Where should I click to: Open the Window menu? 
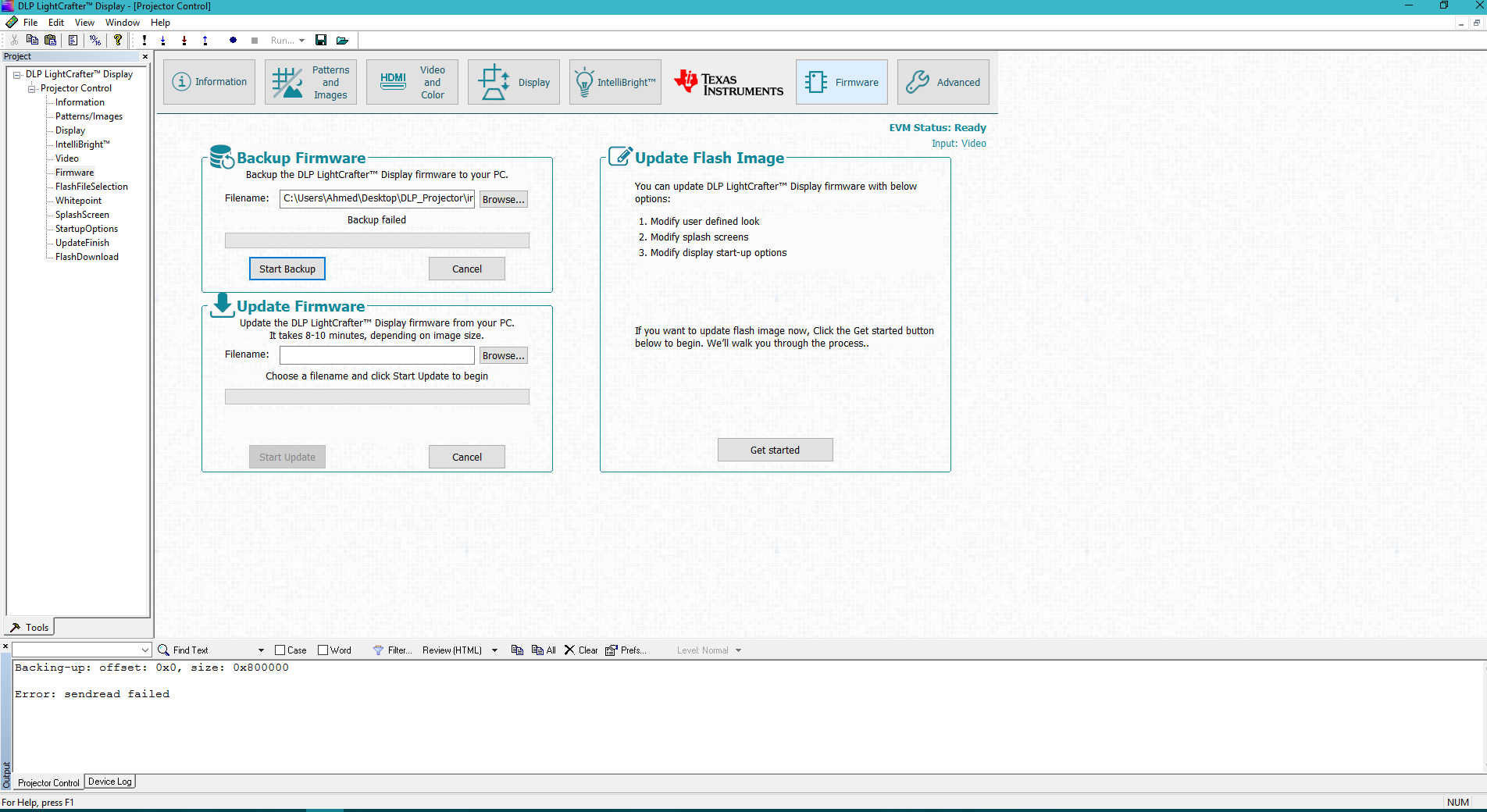(123, 23)
